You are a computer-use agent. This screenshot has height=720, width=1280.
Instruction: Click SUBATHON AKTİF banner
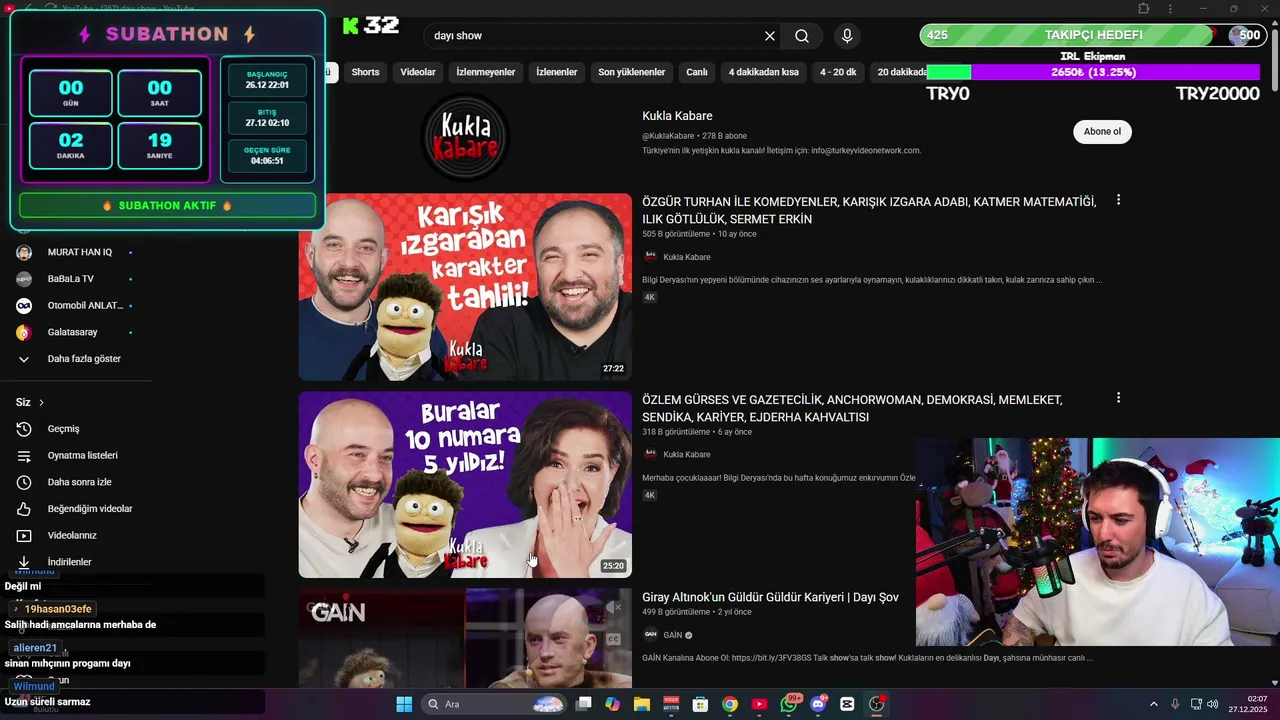coord(167,205)
